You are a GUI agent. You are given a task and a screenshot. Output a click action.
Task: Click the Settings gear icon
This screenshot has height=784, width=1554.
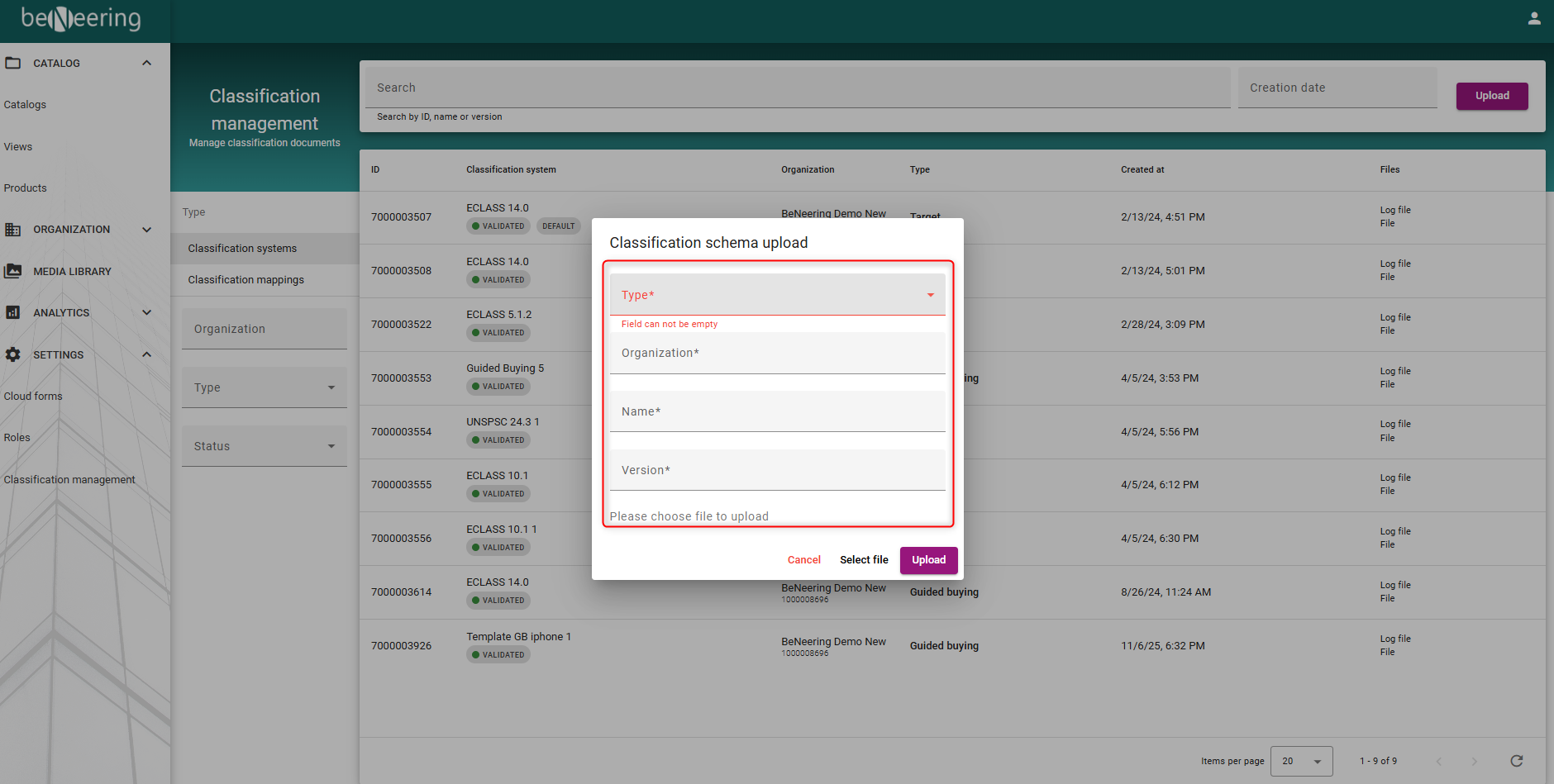[x=13, y=354]
